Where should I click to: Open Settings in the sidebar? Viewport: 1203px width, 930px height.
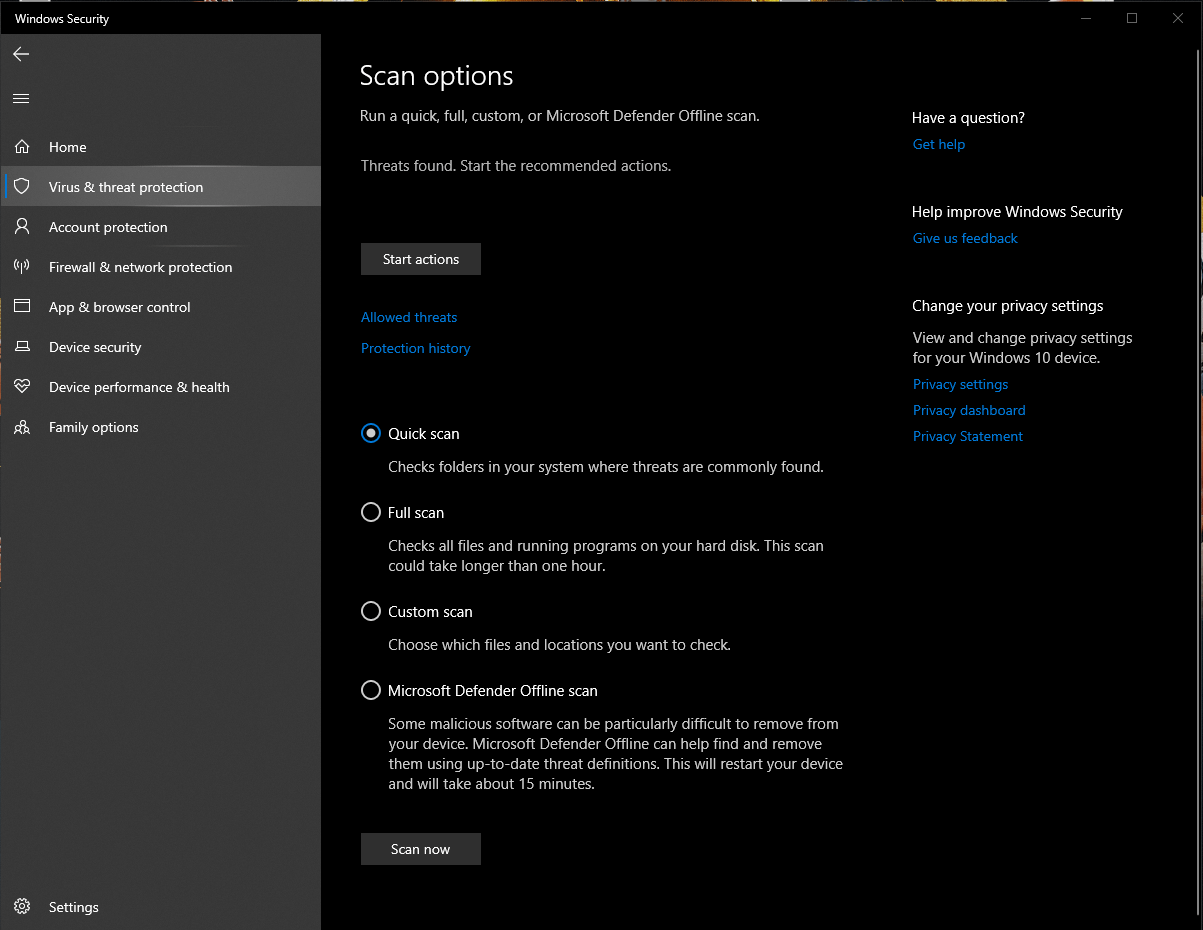pos(161,907)
